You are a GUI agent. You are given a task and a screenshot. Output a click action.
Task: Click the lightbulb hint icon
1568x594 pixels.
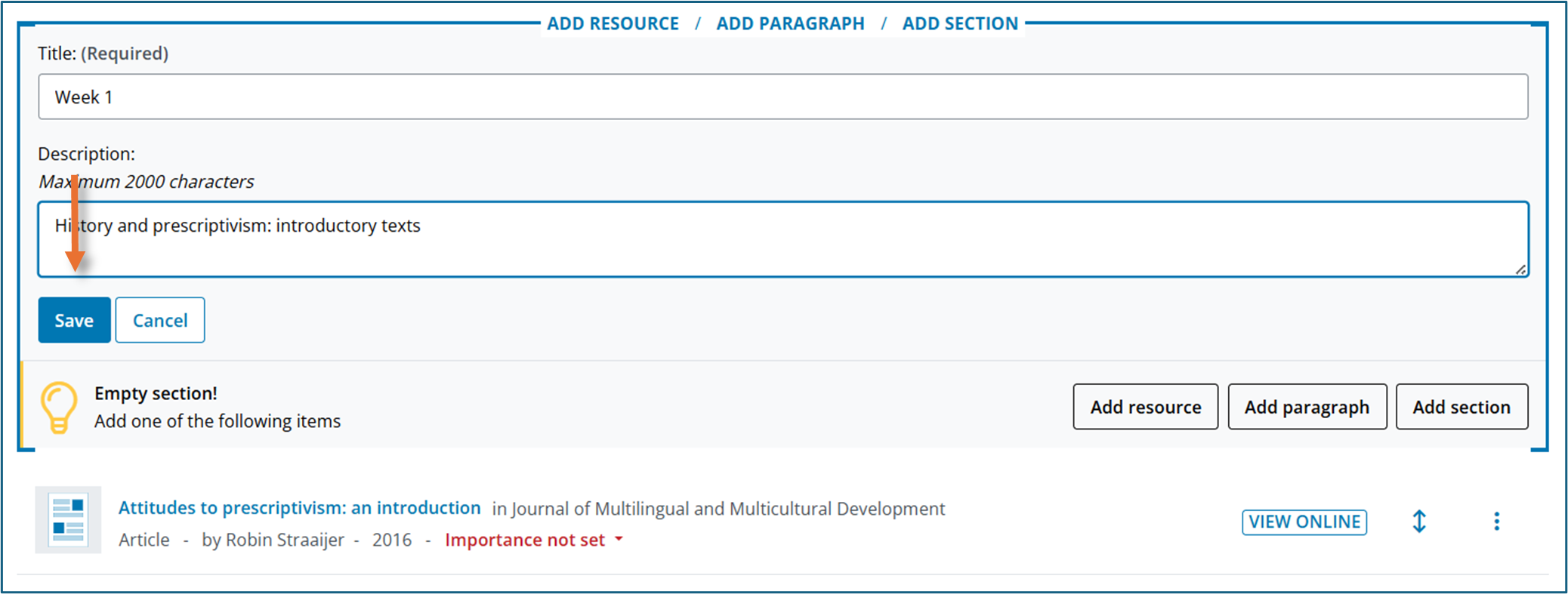click(59, 408)
